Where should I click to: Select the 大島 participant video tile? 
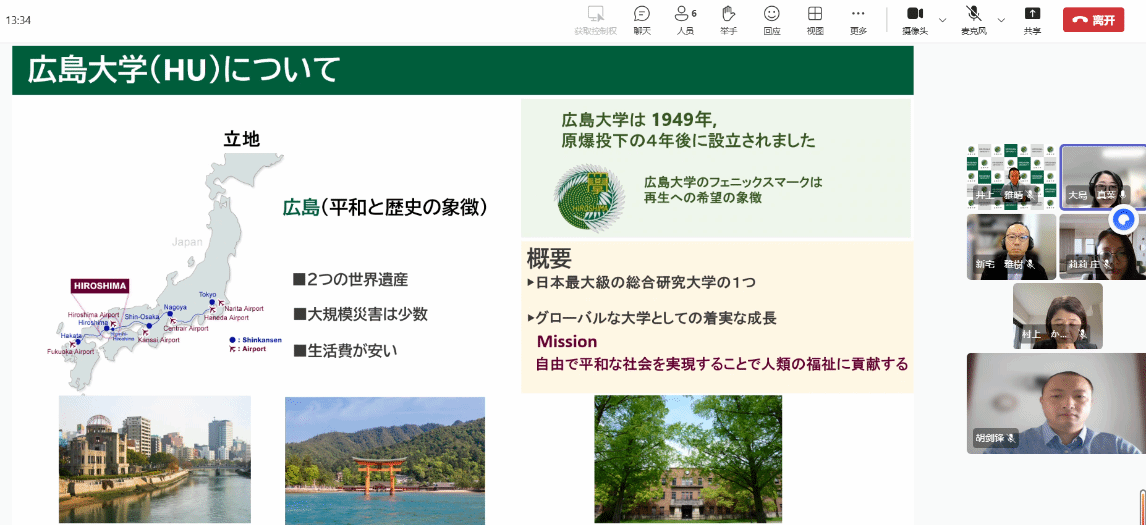click(1103, 177)
